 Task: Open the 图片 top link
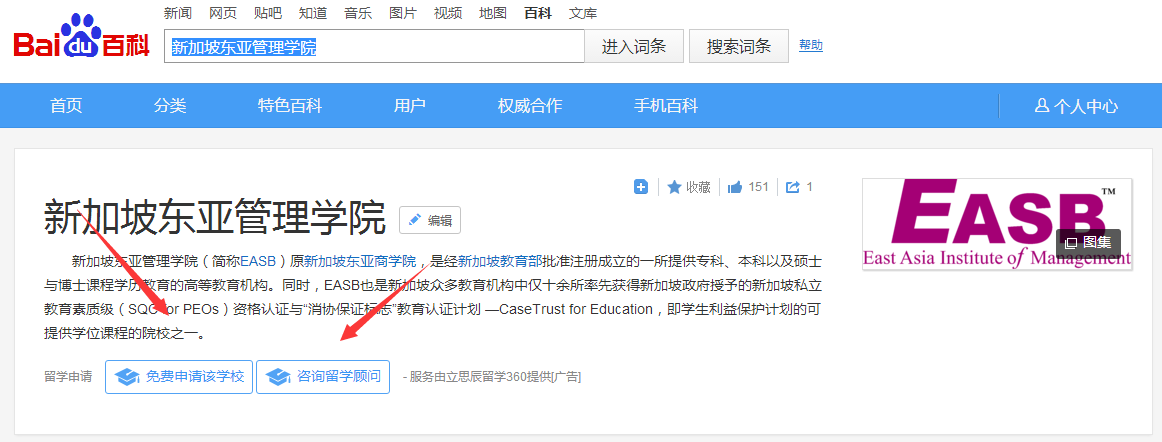coord(402,13)
